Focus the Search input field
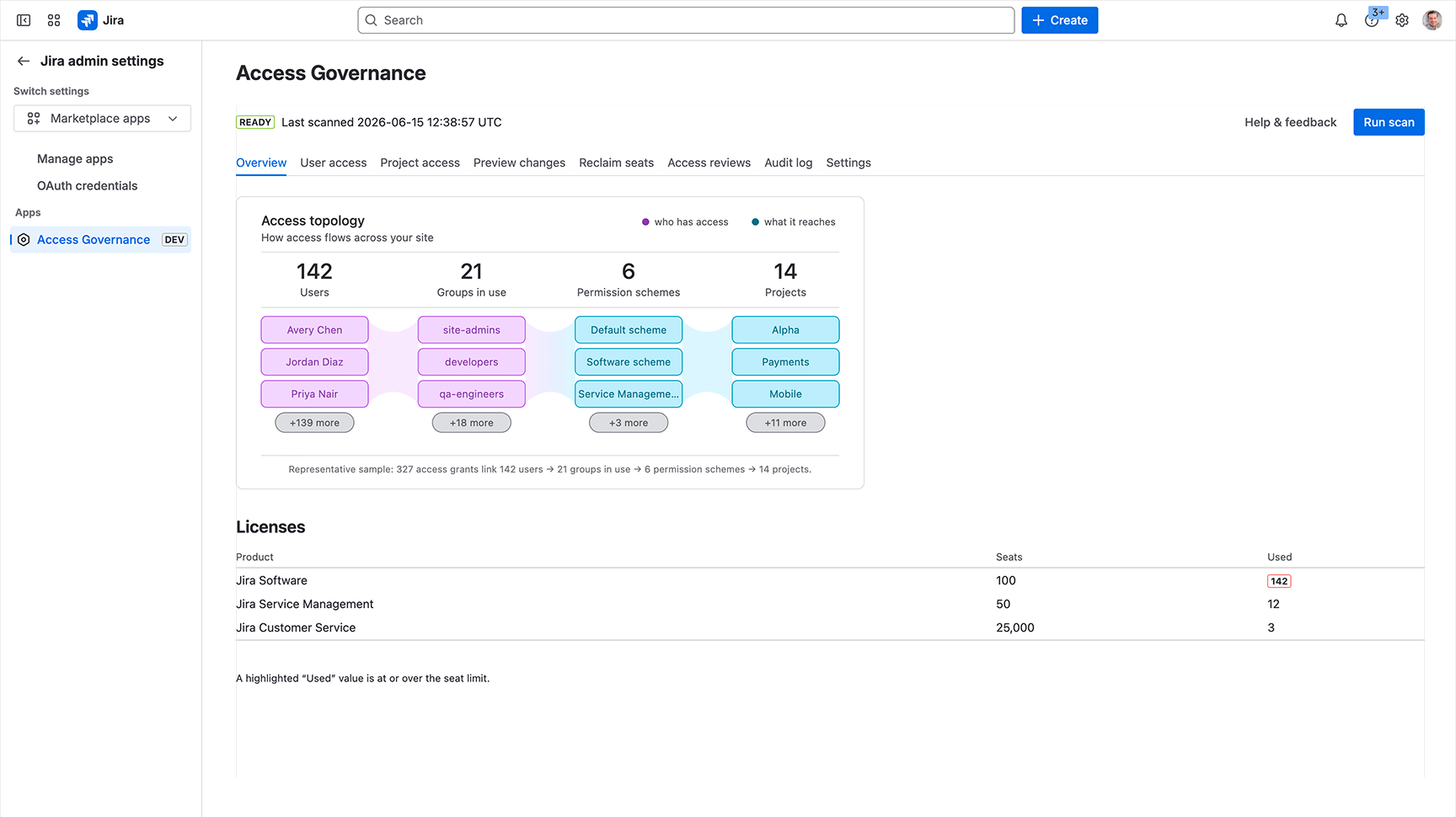Image resolution: width=1456 pixels, height=817 pixels. coord(686,20)
